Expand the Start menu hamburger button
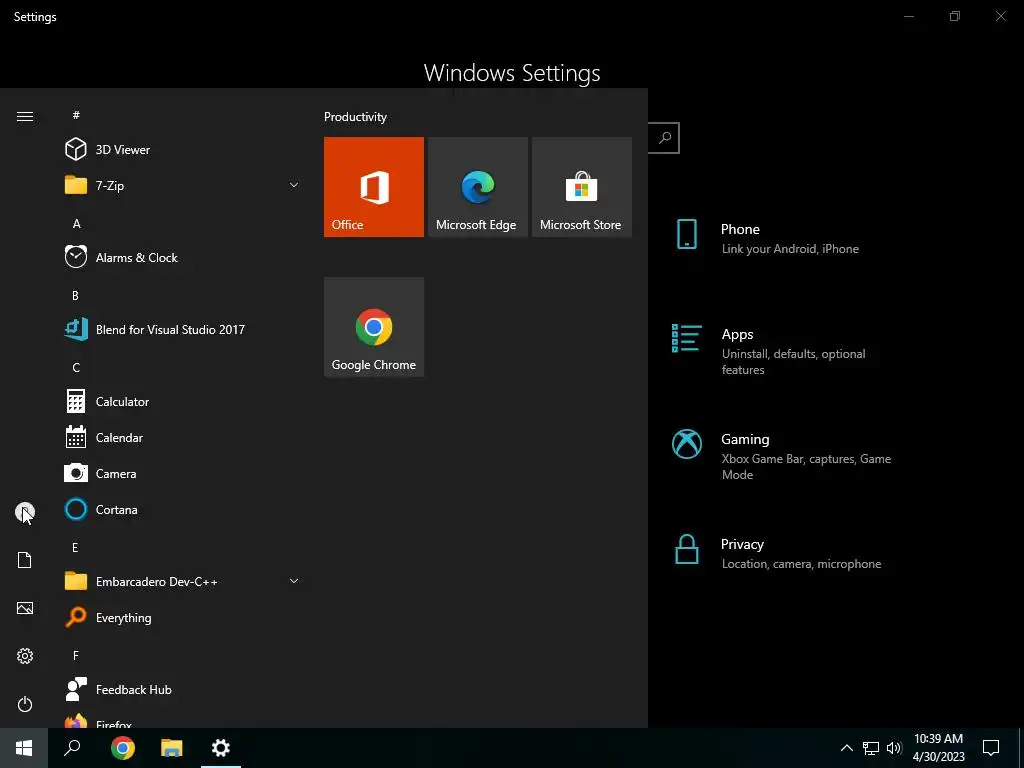 click(x=25, y=116)
